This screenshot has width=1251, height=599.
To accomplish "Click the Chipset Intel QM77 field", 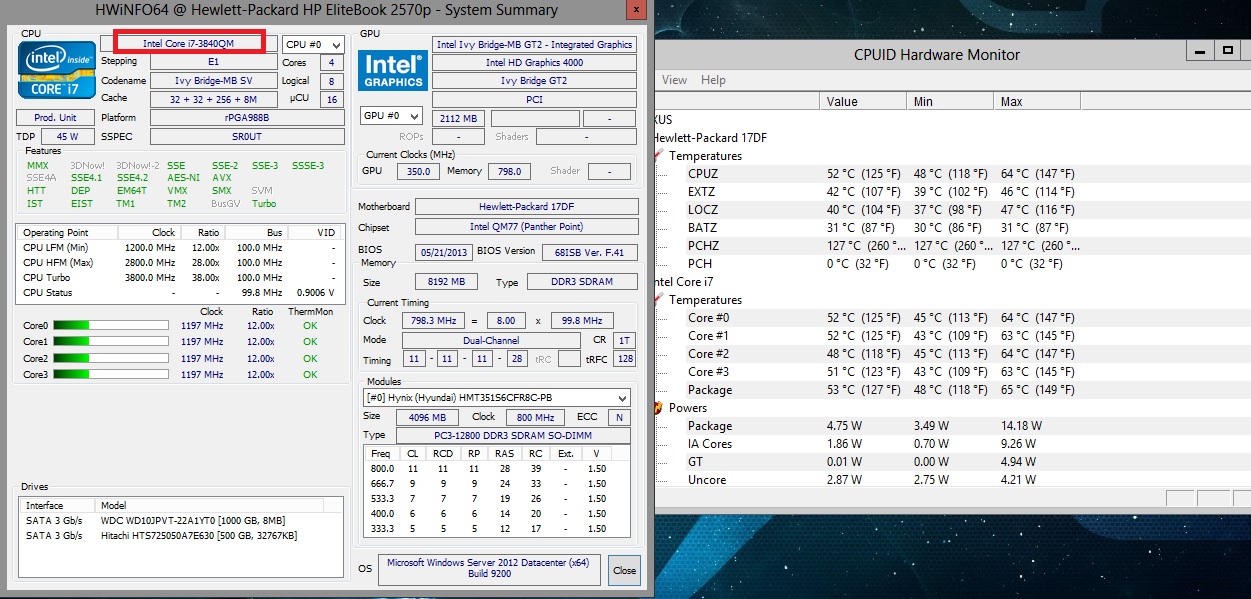I will pos(526,227).
